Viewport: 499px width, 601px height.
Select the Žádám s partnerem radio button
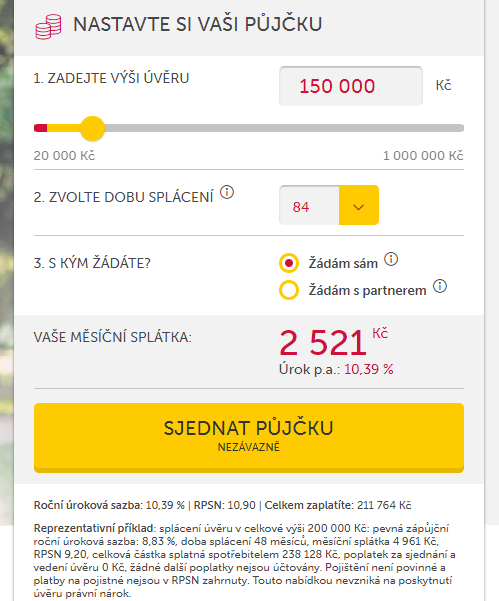289,290
